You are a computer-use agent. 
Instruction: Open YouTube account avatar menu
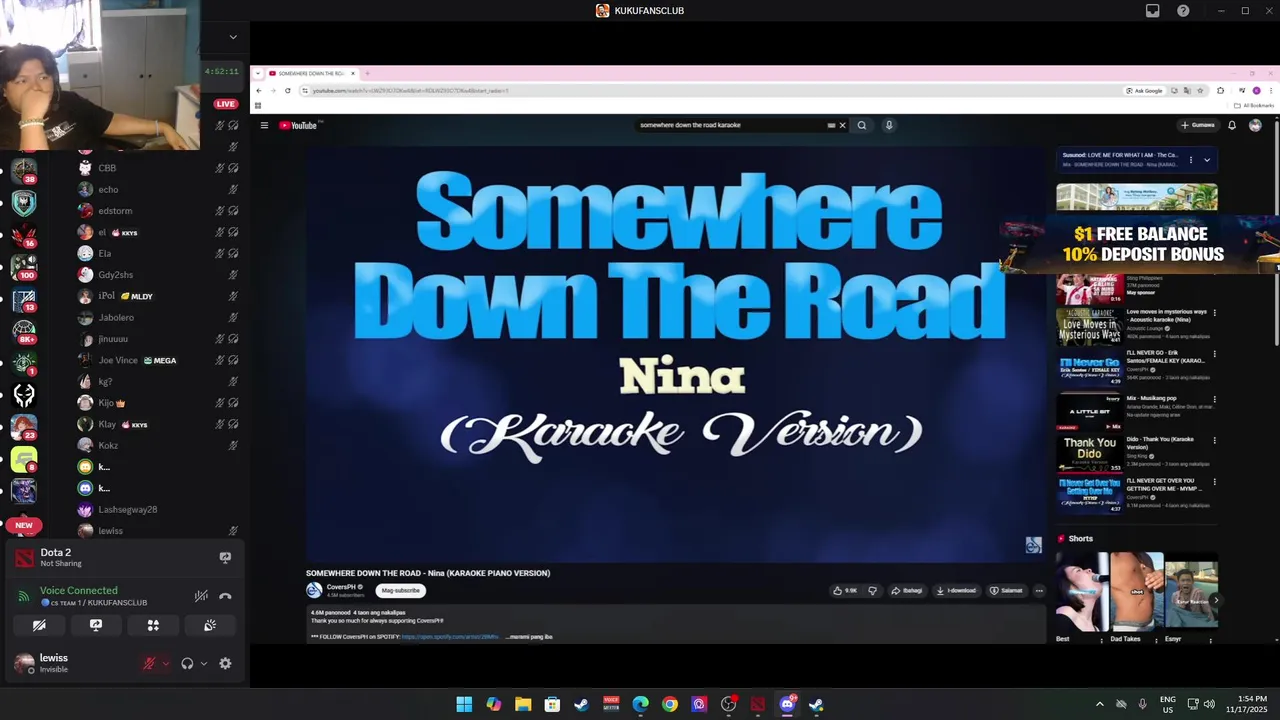coord(1255,125)
